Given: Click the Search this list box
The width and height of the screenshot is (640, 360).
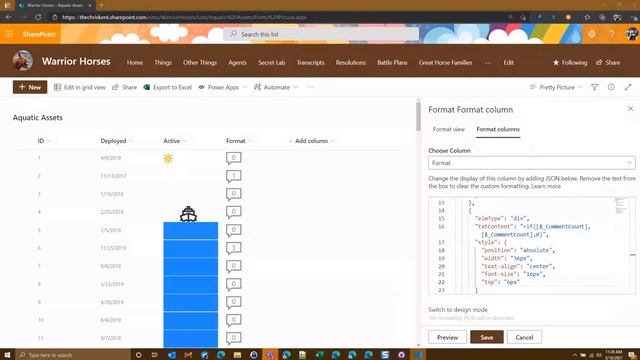Looking at the screenshot, I should coord(321,34).
